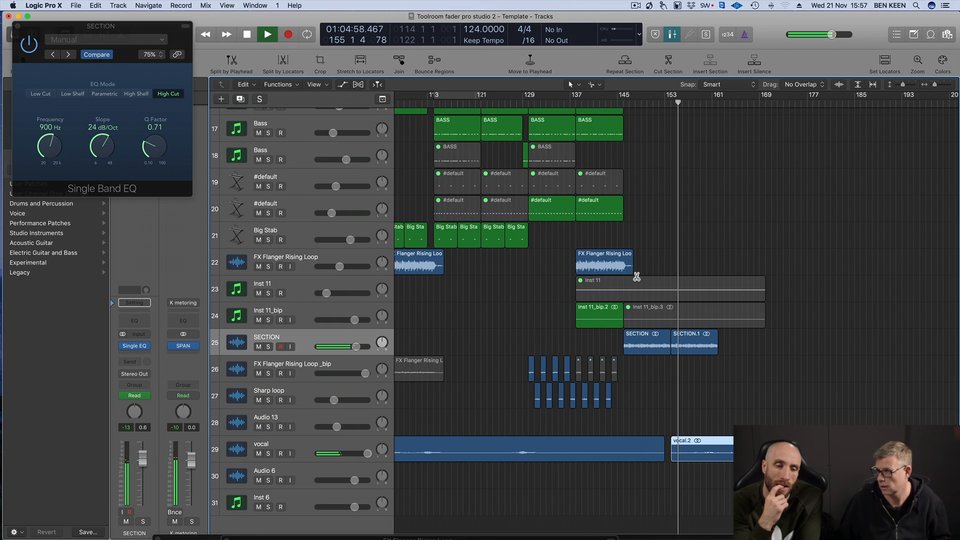Click the EQ plugin link icon

point(177,54)
